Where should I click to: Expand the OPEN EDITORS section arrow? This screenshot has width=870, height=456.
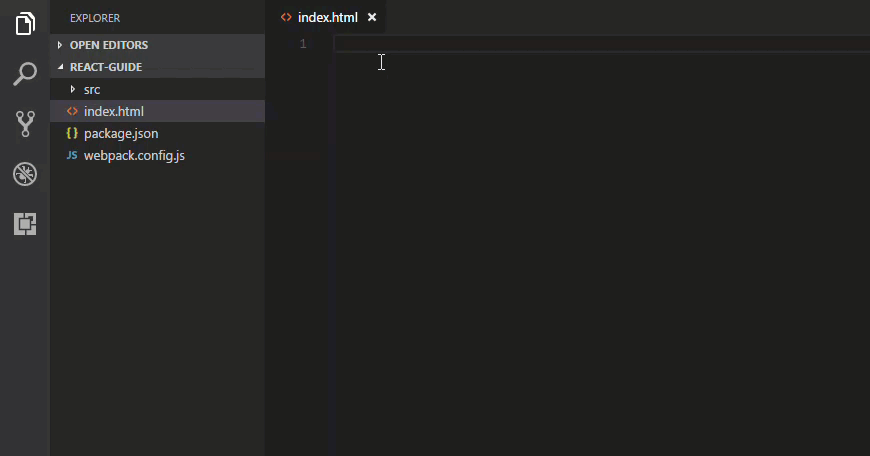pyautogui.click(x=60, y=45)
